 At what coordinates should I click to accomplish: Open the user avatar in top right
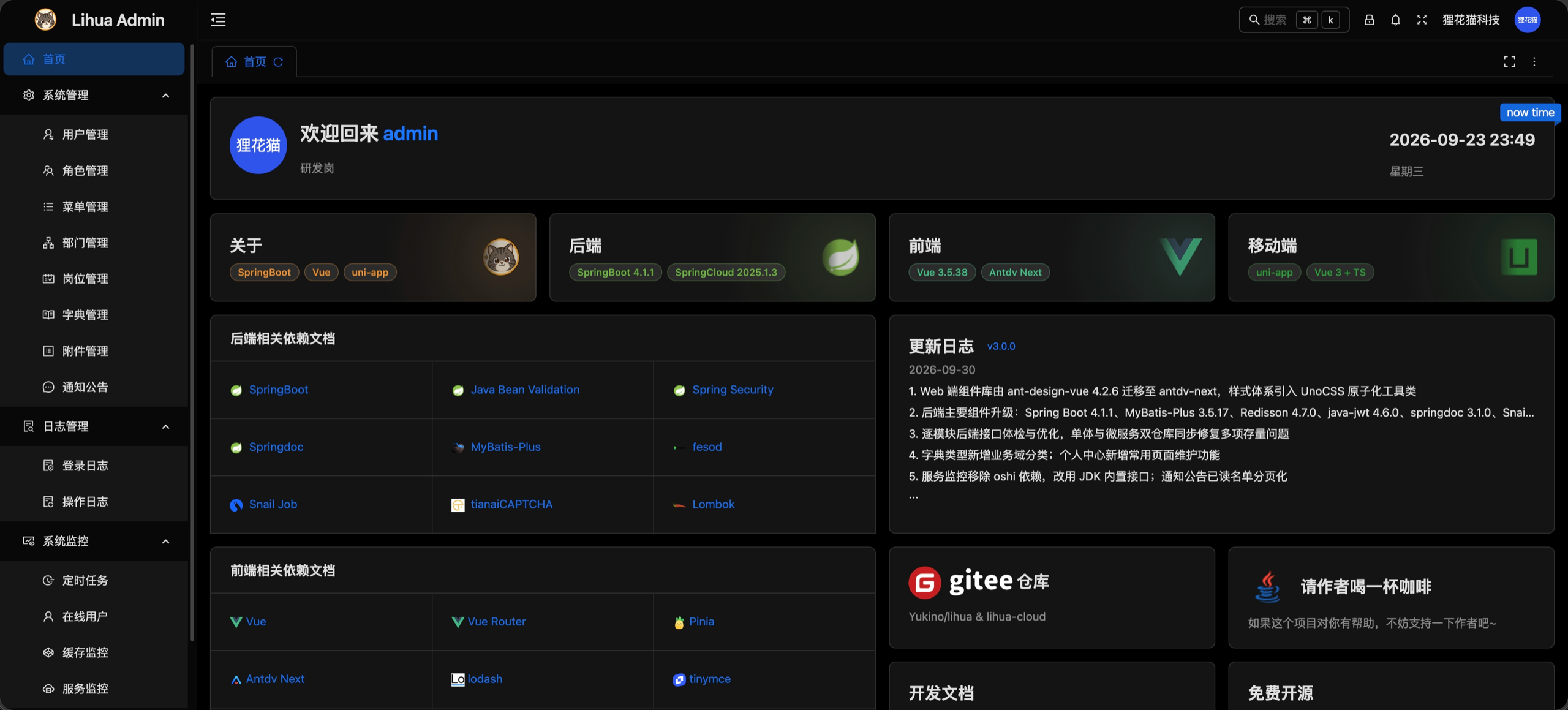coord(1528,20)
